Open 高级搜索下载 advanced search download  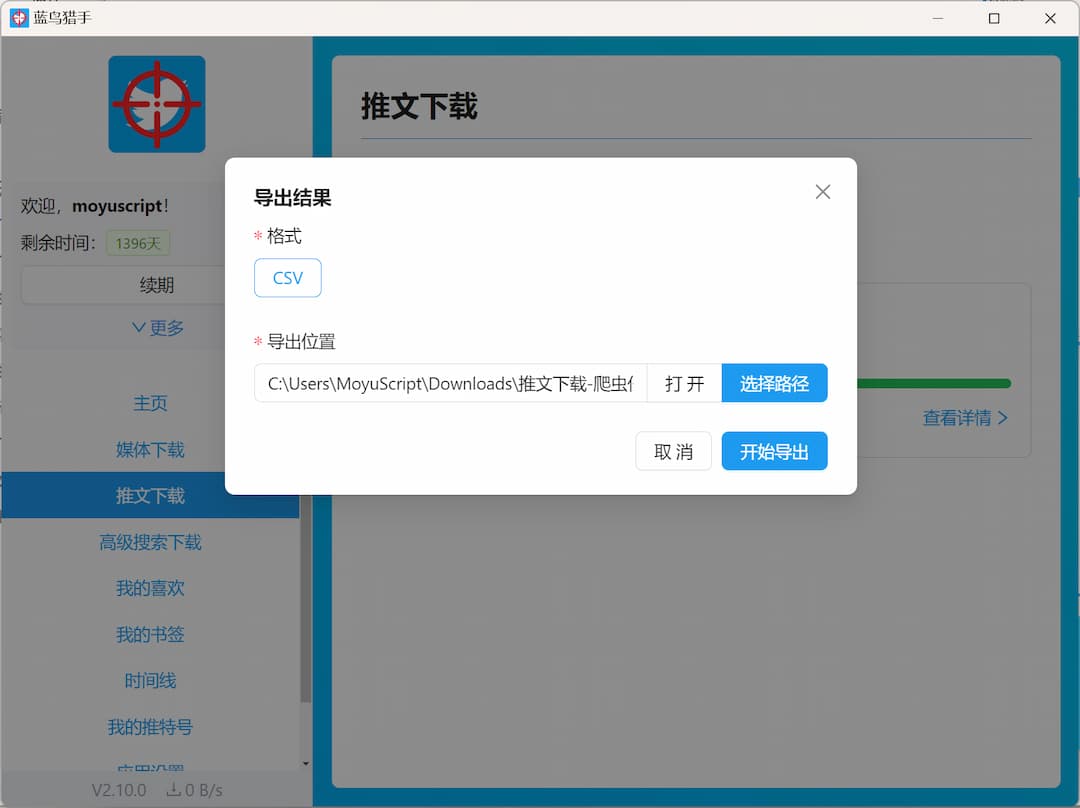[x=150, y=541]
